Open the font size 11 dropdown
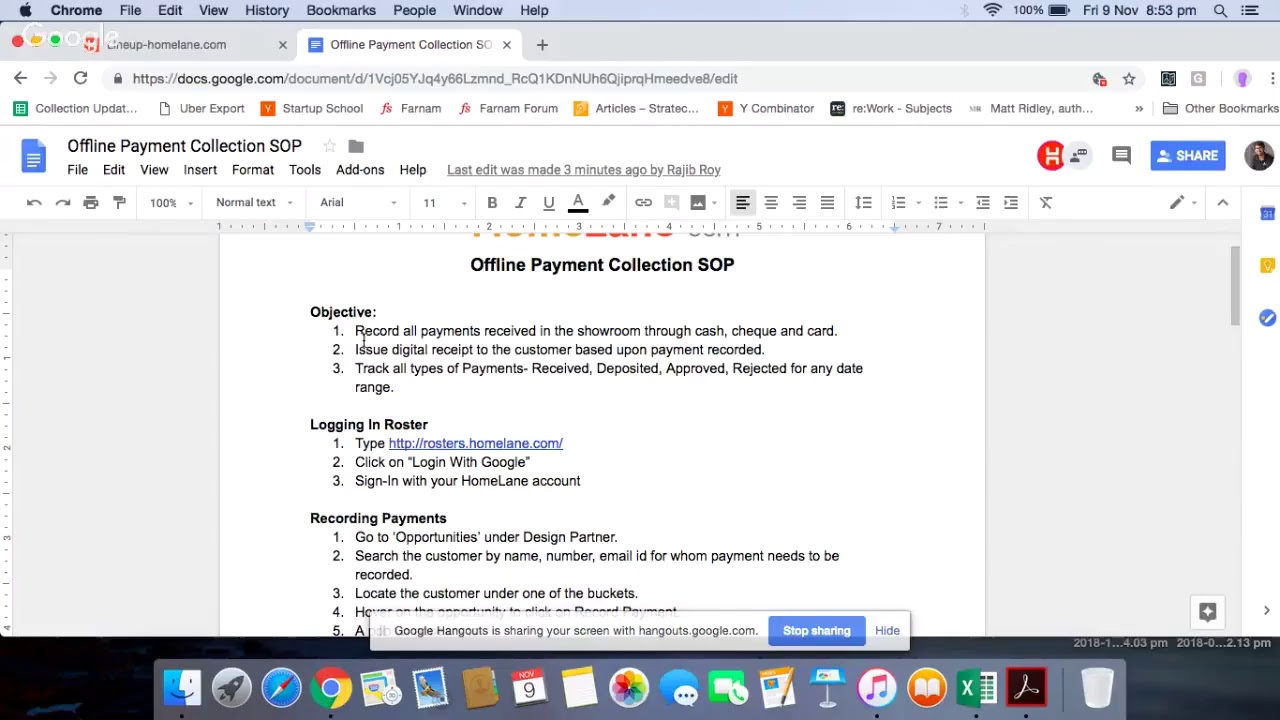This screenshot has height=720, width=1280. (x=443, y=203)
